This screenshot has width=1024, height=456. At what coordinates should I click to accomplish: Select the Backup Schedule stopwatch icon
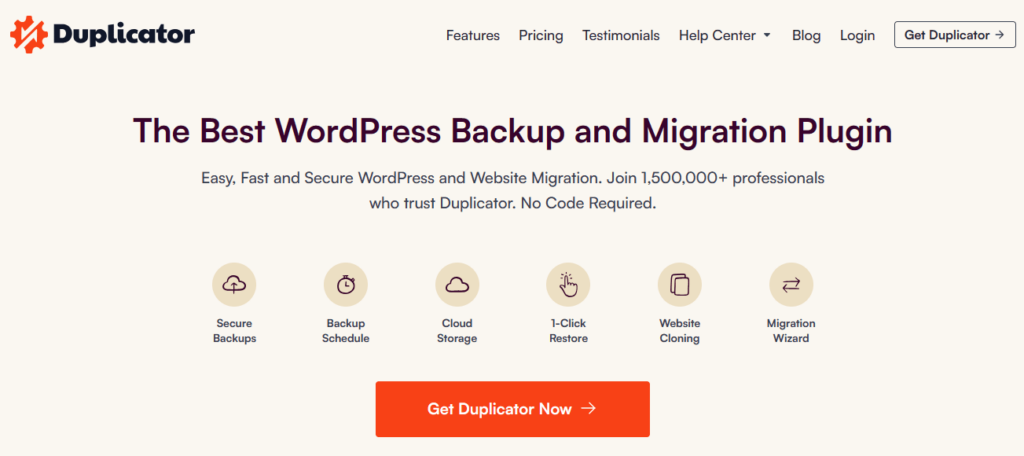click(346, 285)
